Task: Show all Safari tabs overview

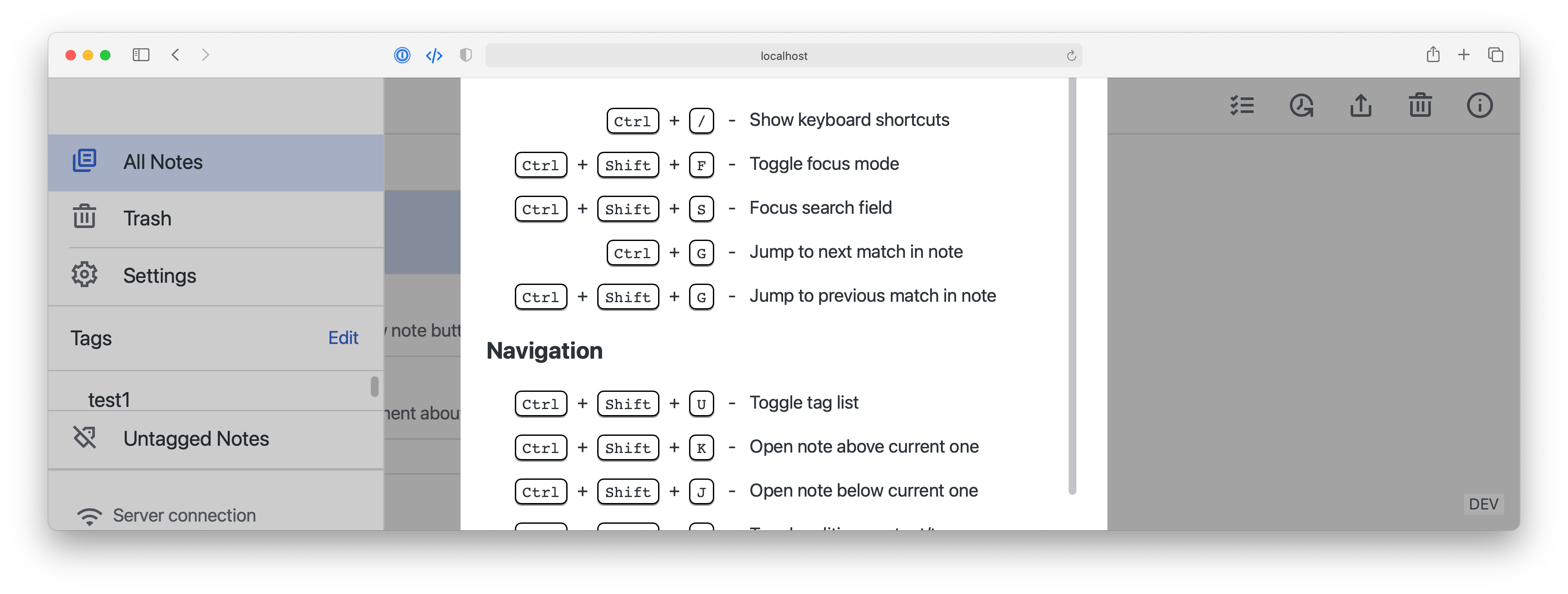Action: click(1496, 54)
